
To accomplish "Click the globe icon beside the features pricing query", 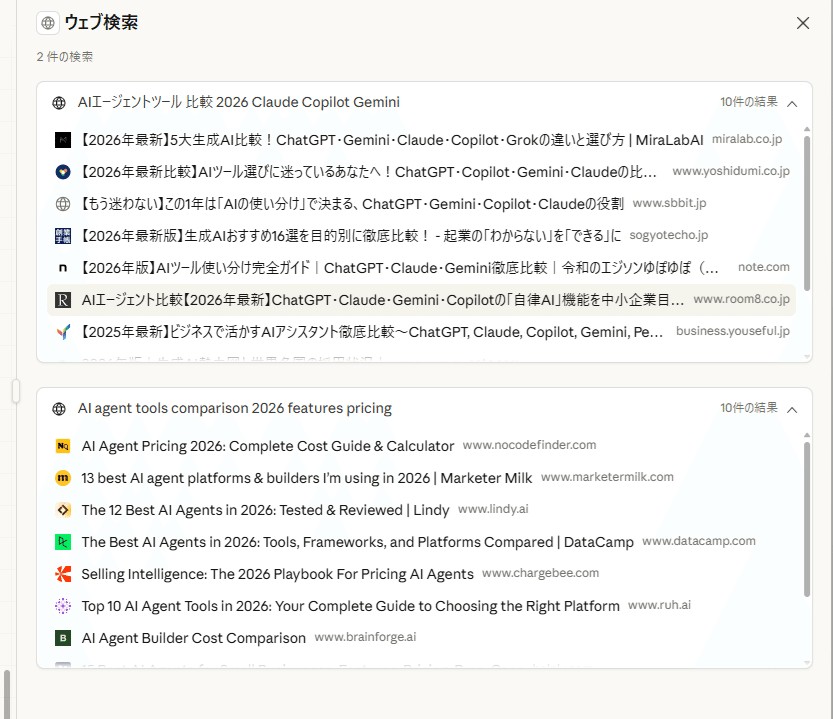I will click(x=59, y=409).
